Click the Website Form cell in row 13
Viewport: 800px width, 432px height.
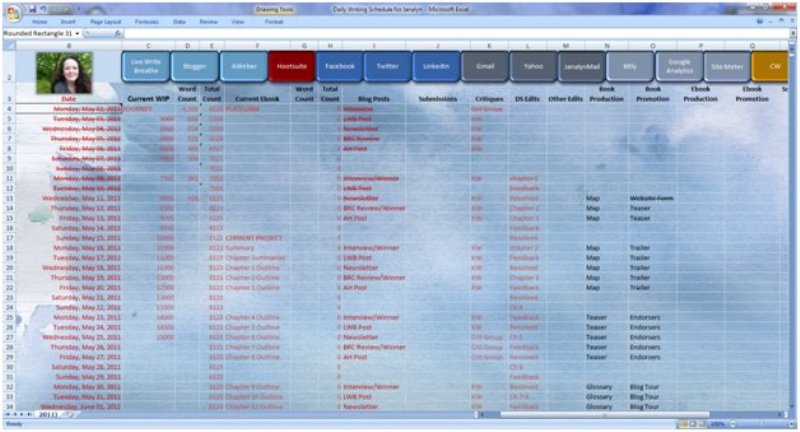coord(652,198)
